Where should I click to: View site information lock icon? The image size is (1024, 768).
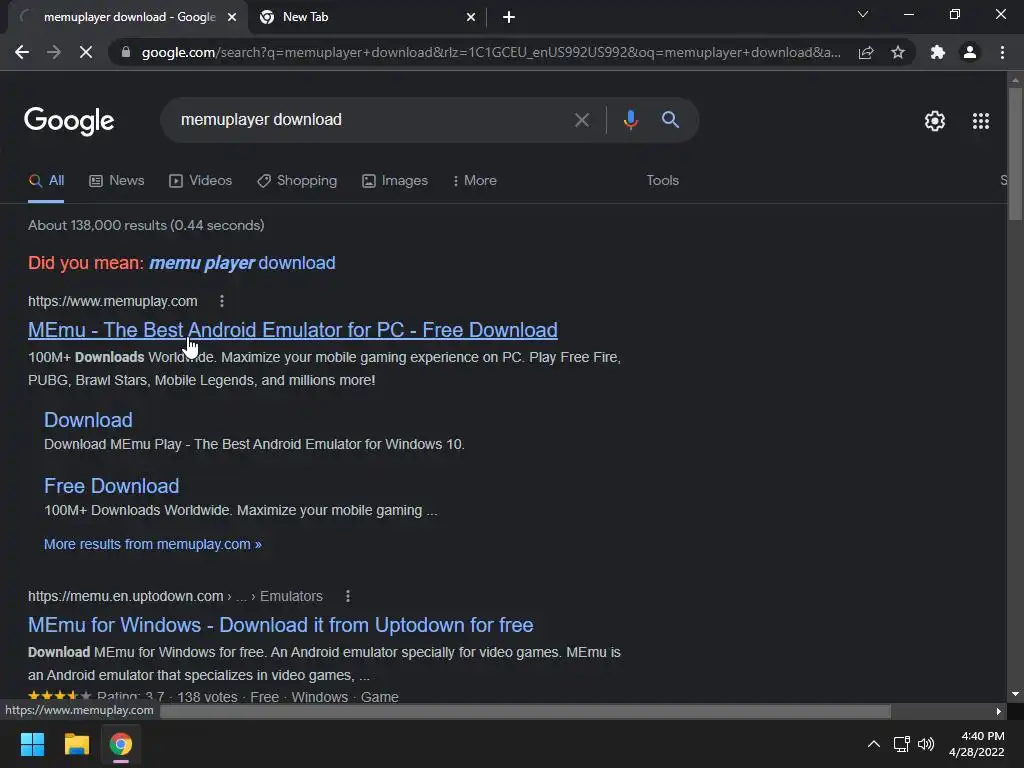pyautogui.click(x=126, y=52)
